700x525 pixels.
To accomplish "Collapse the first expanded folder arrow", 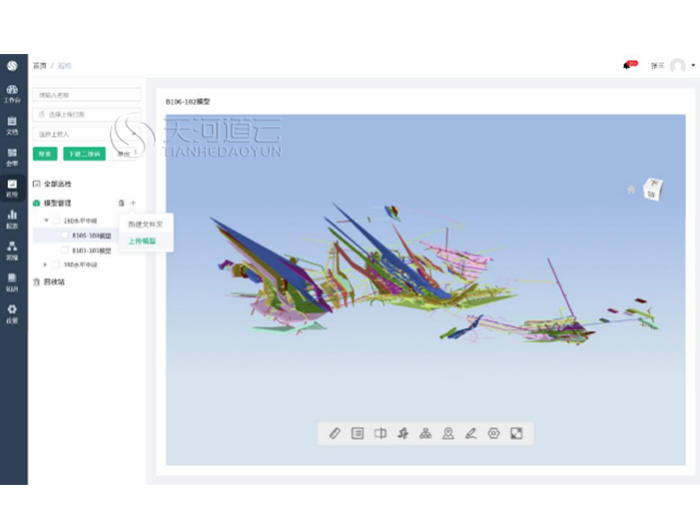I will (x=46, y=221).
